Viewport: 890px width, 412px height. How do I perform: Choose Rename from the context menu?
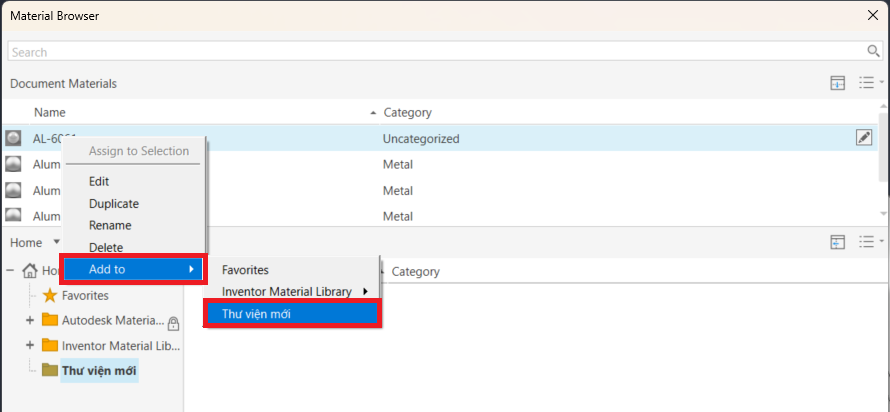pos(110,225)
